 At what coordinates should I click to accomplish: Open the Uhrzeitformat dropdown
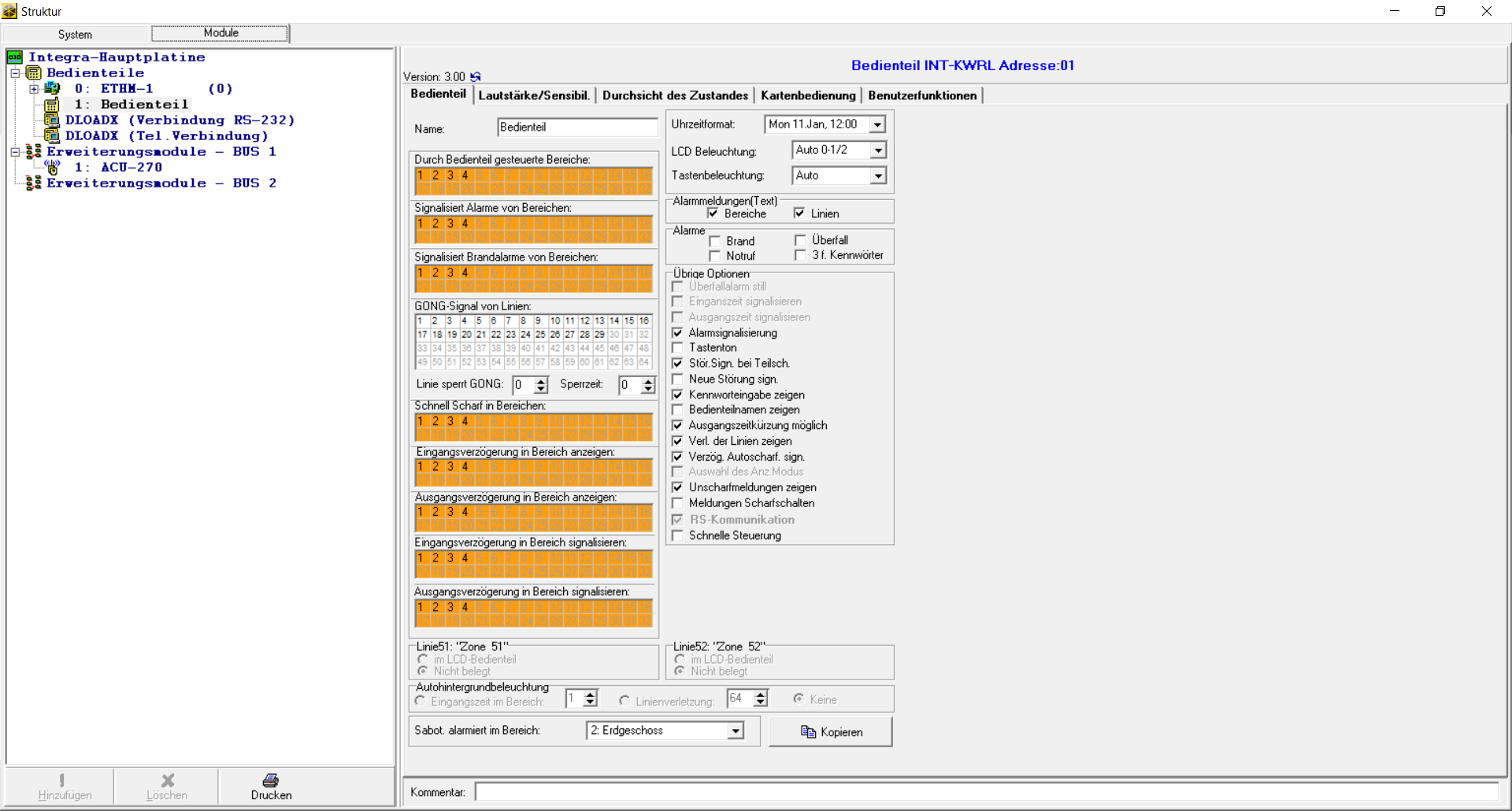(877, 124)
